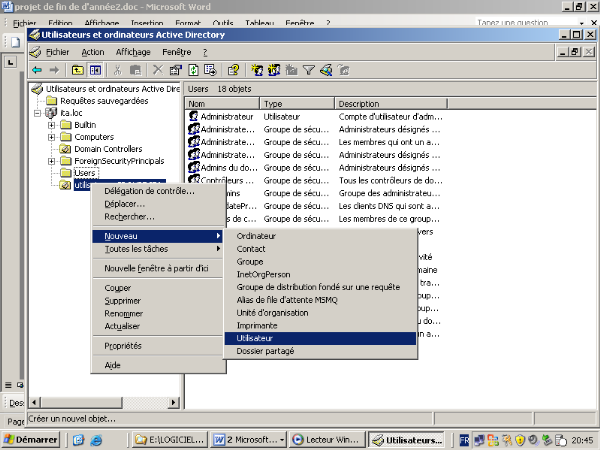Expand the Builtin tree node
This screenshot has width=600, height=450.
click(x=51, y=125)
